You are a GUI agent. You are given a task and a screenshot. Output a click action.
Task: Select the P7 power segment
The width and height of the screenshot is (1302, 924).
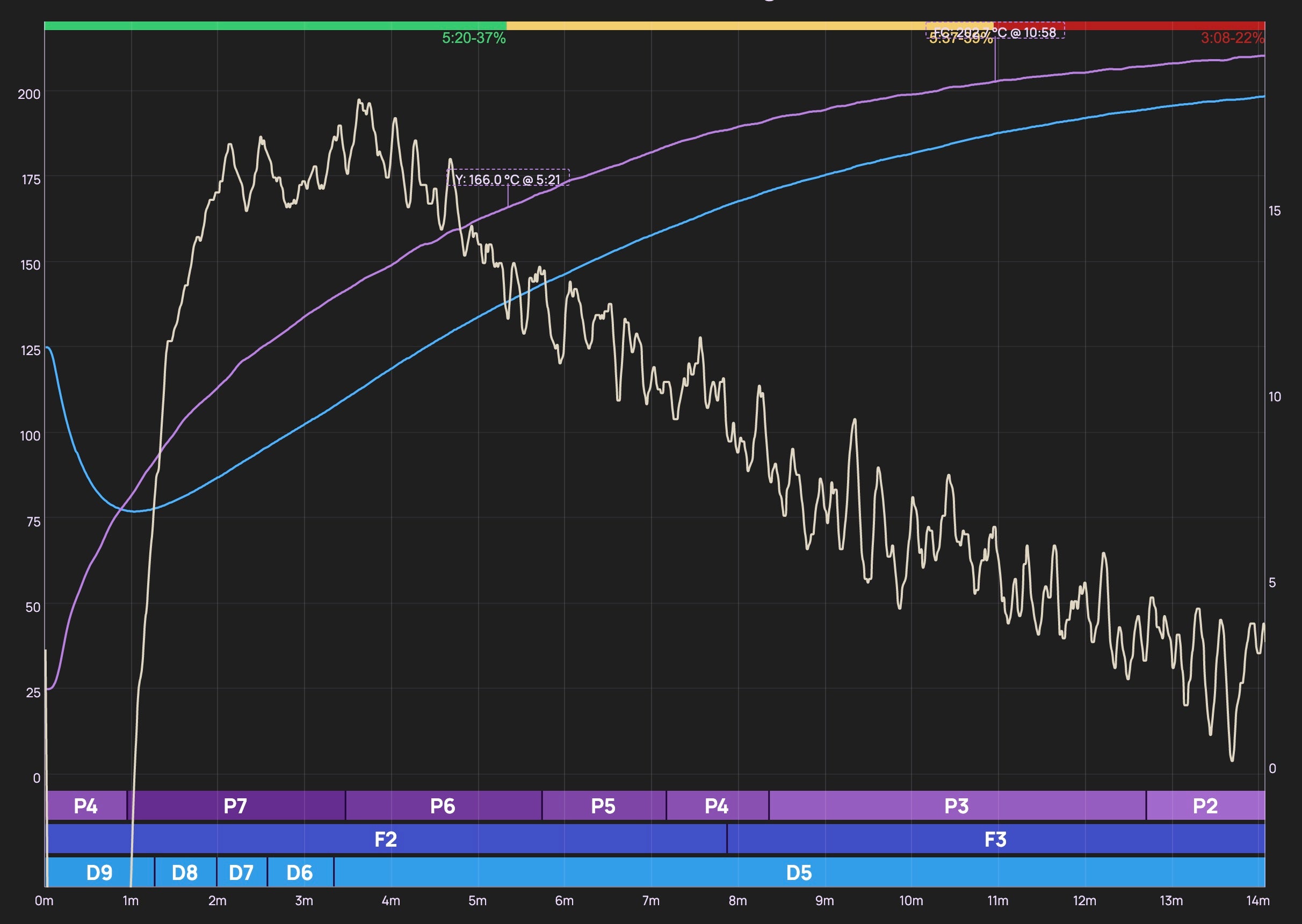(236, 805)
